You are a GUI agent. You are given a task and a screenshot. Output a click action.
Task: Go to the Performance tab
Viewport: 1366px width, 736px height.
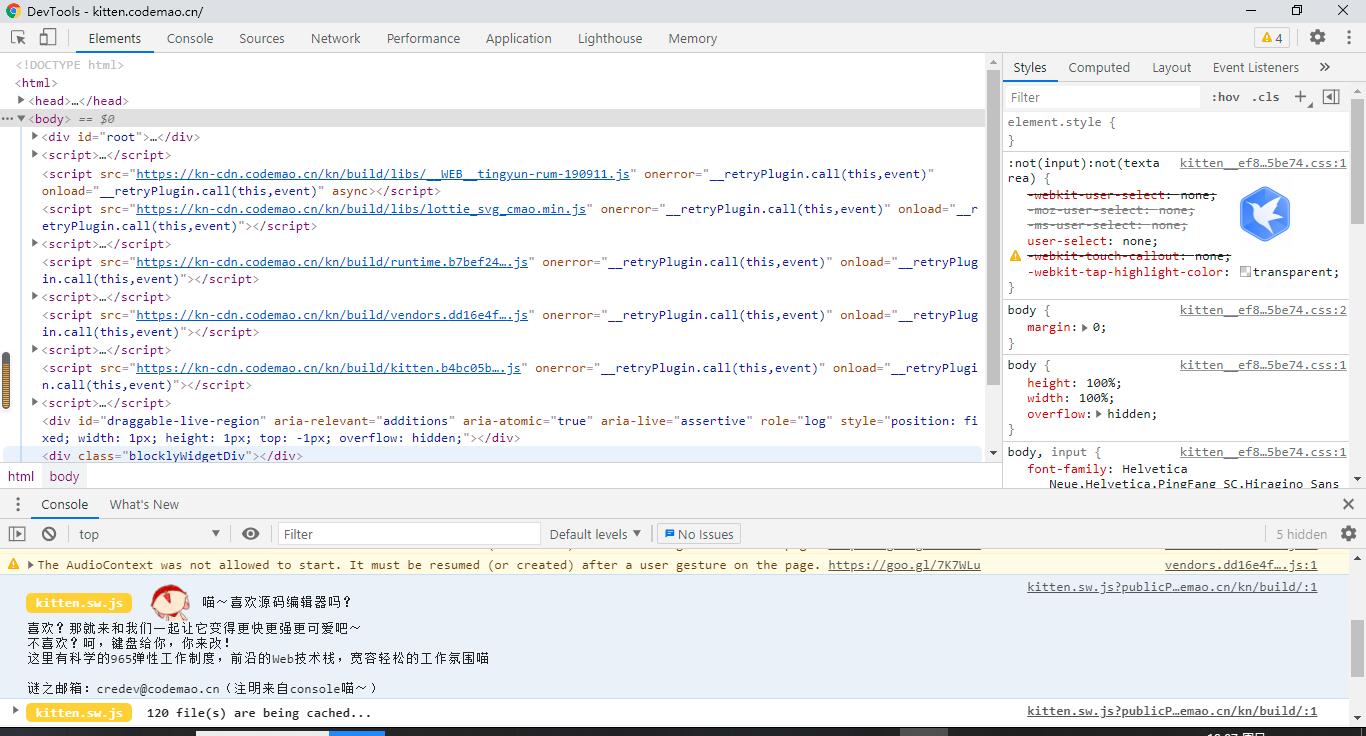click(x=424, y=38)
